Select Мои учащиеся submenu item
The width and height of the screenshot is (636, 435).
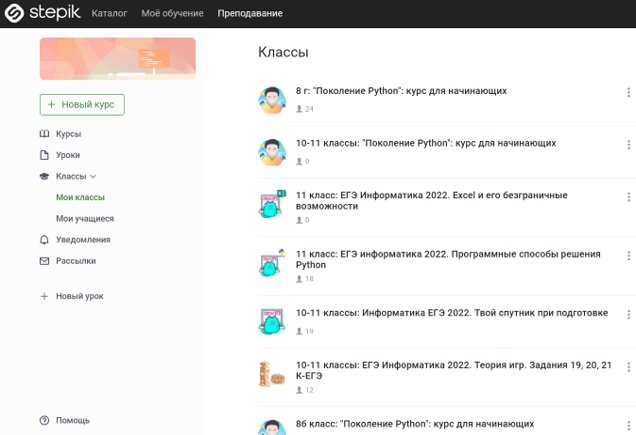click(85, 218)
